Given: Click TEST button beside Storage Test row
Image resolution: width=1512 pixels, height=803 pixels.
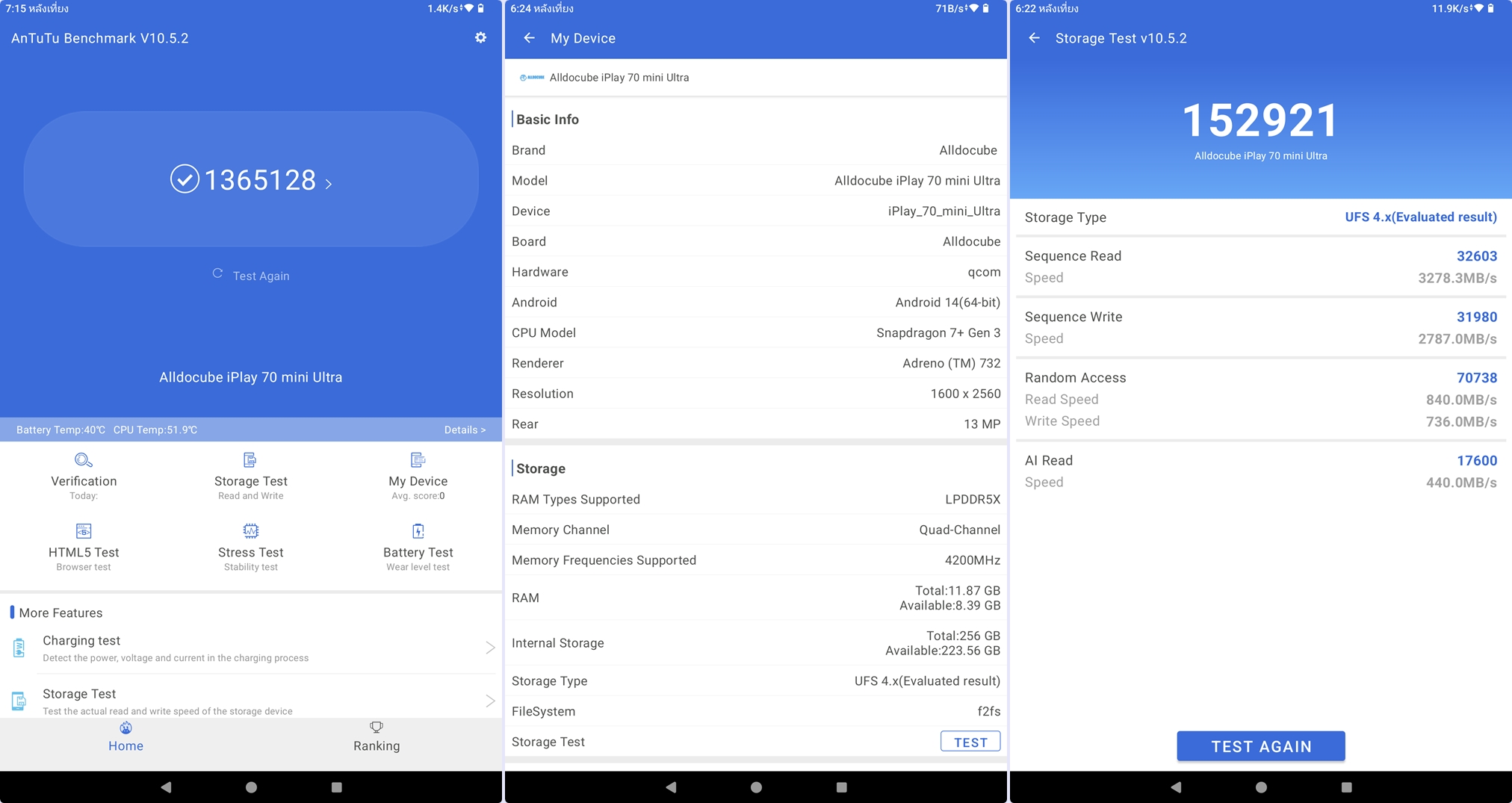Looking at the screenshot, I should click(x=970, y=742).
